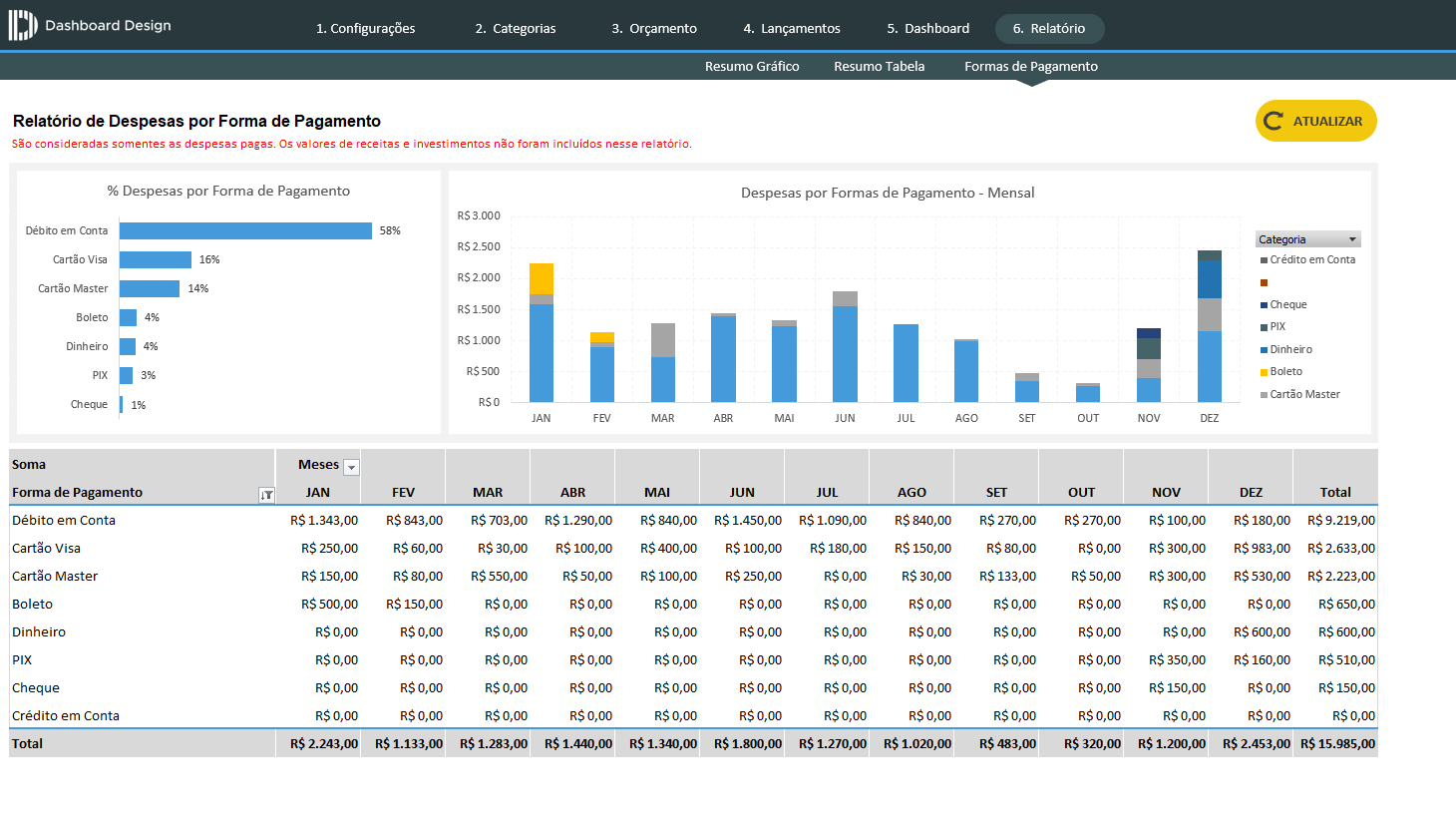Click the Crédito em Conta legend marker

coord(1264,260)
